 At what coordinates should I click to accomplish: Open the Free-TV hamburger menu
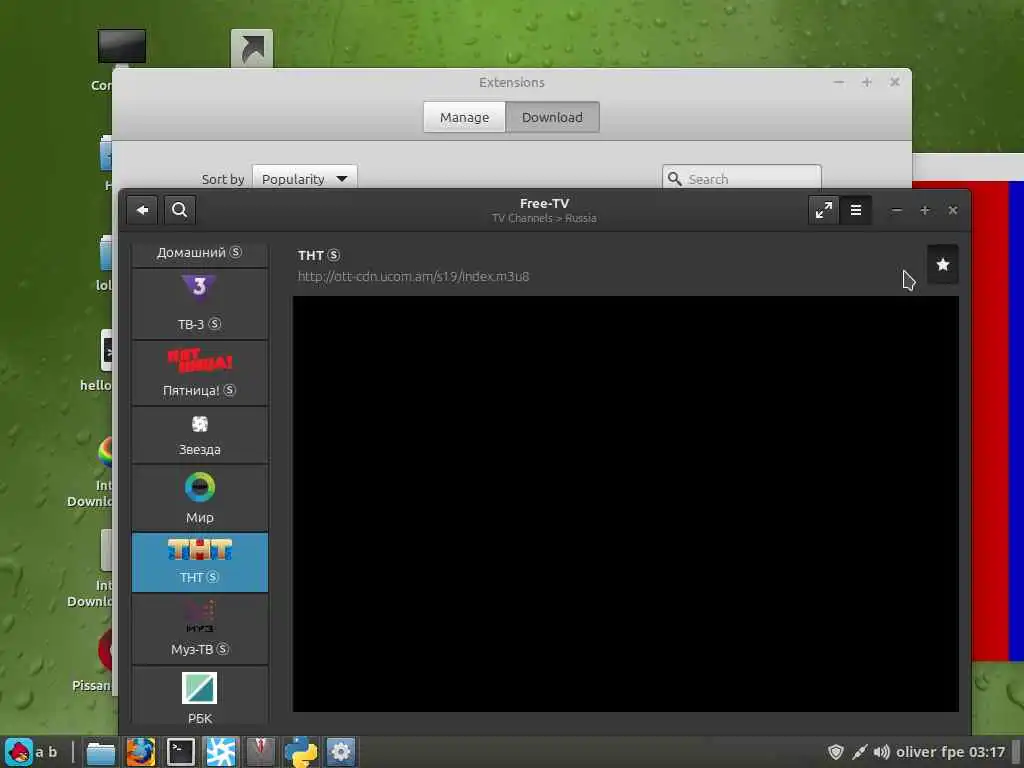[x=856, y=210]
